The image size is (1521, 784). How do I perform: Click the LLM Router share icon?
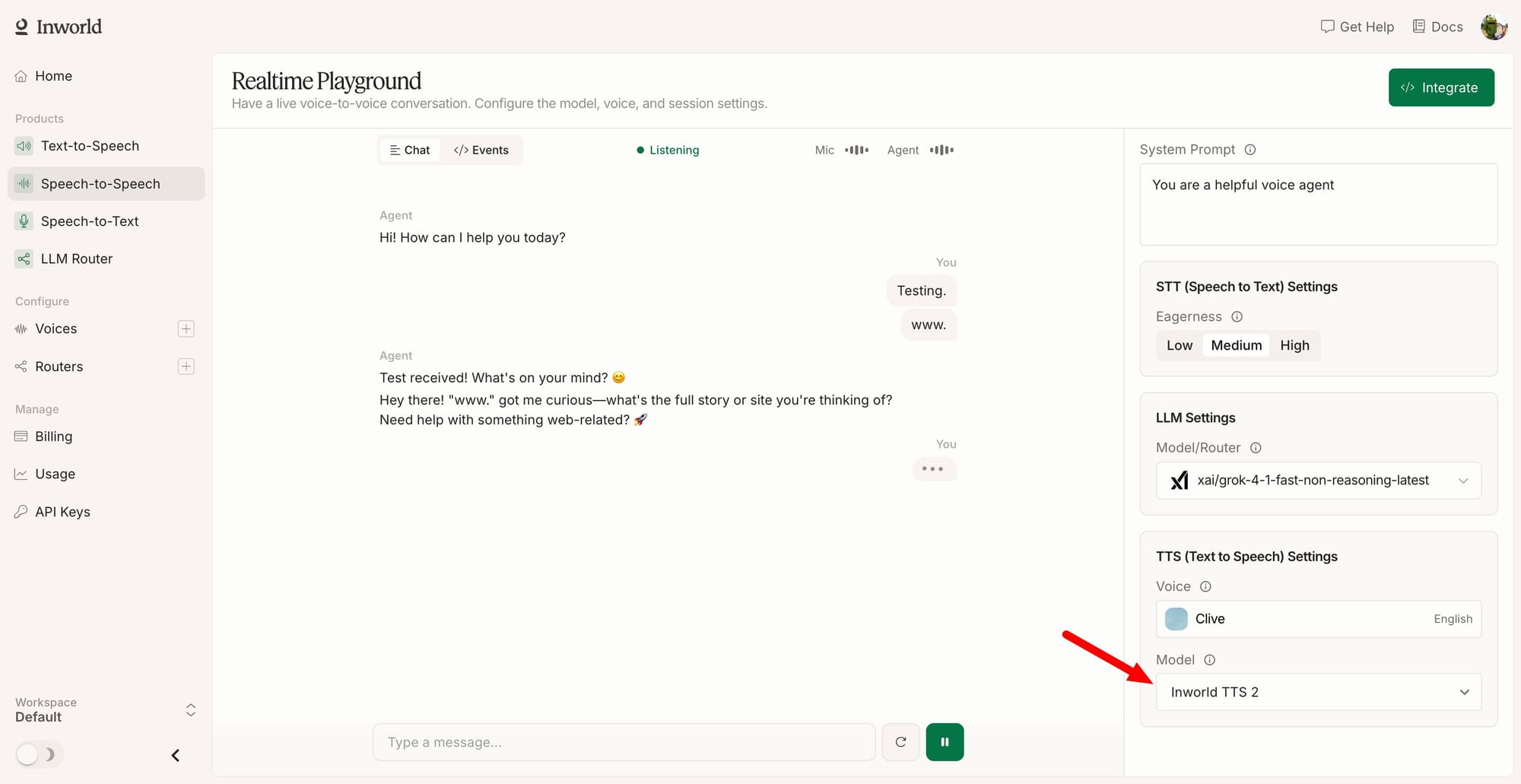point(24,259)
